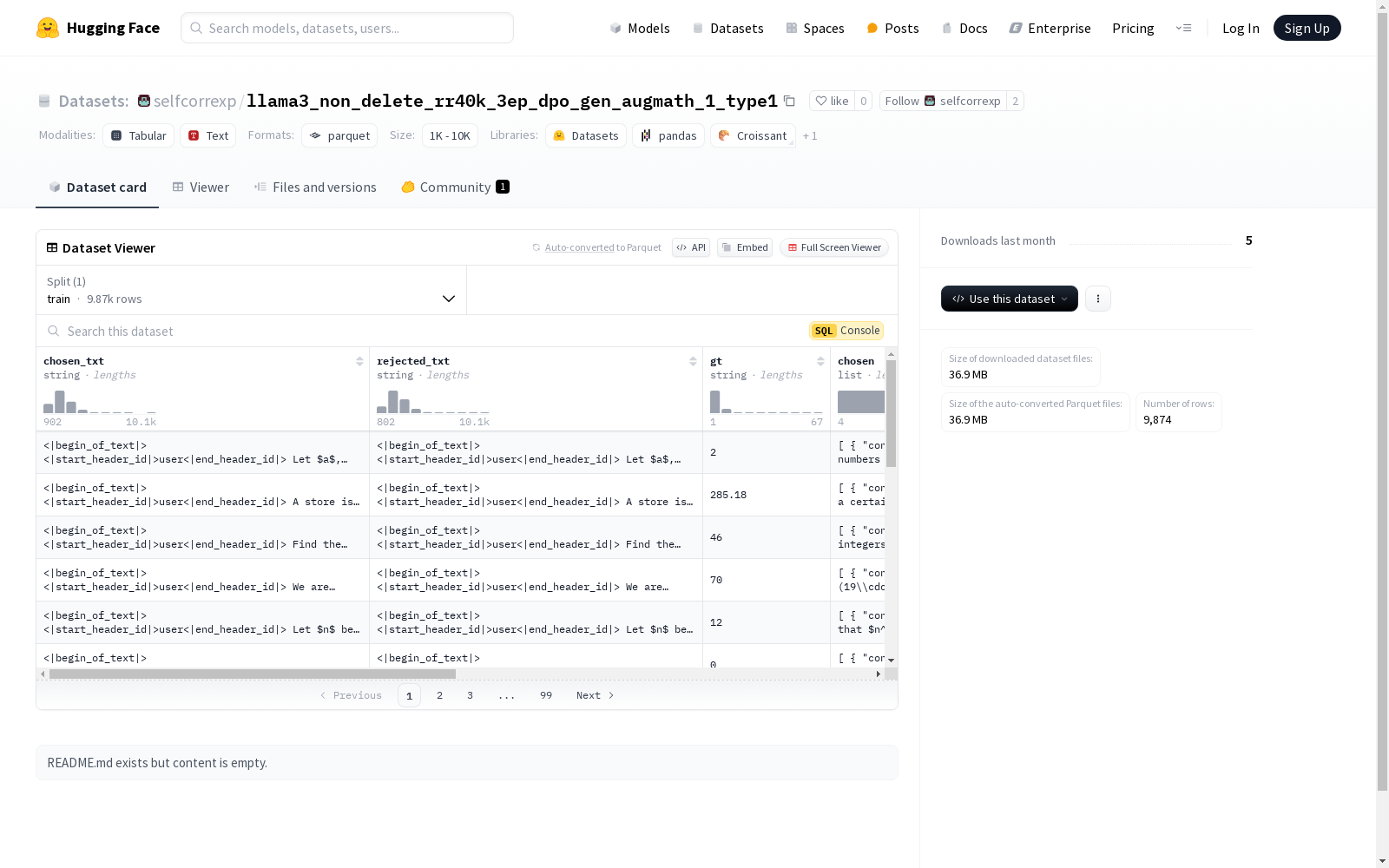Filter by parquet format tag
The height and width of the screenshot is (868, 1389).
pos(339,135)
